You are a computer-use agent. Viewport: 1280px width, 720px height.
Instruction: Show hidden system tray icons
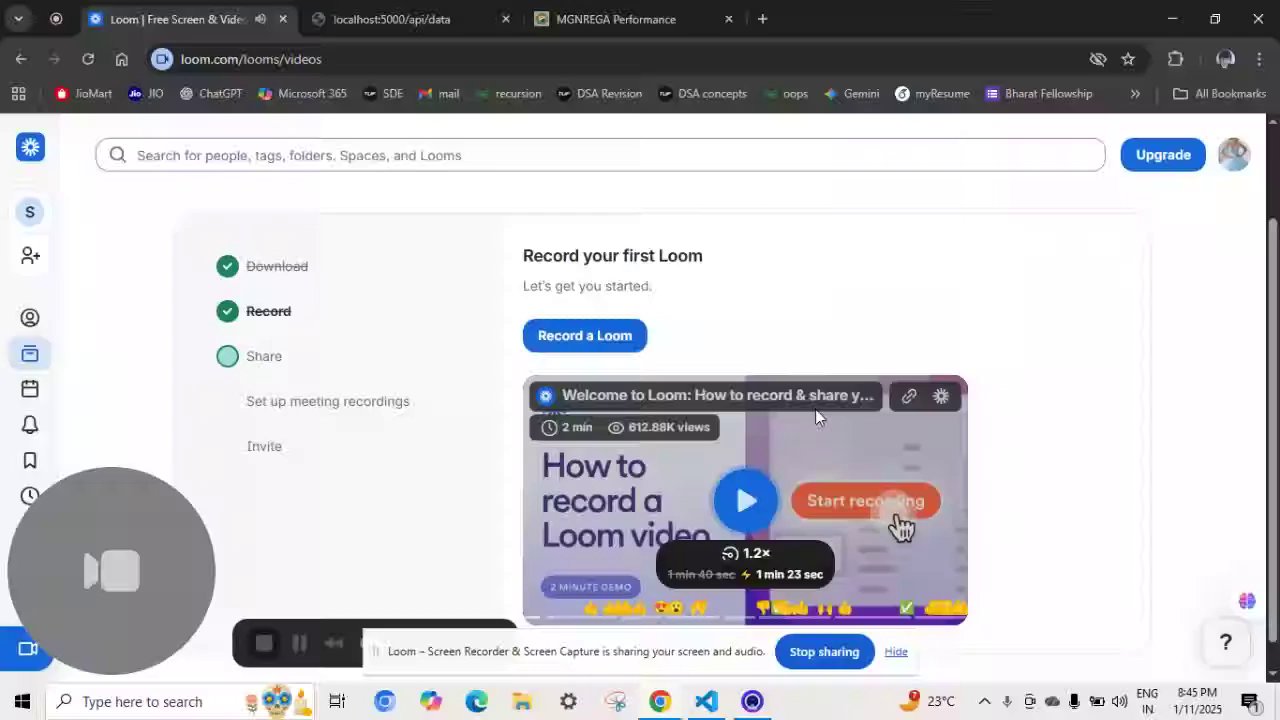click(984, 701)
